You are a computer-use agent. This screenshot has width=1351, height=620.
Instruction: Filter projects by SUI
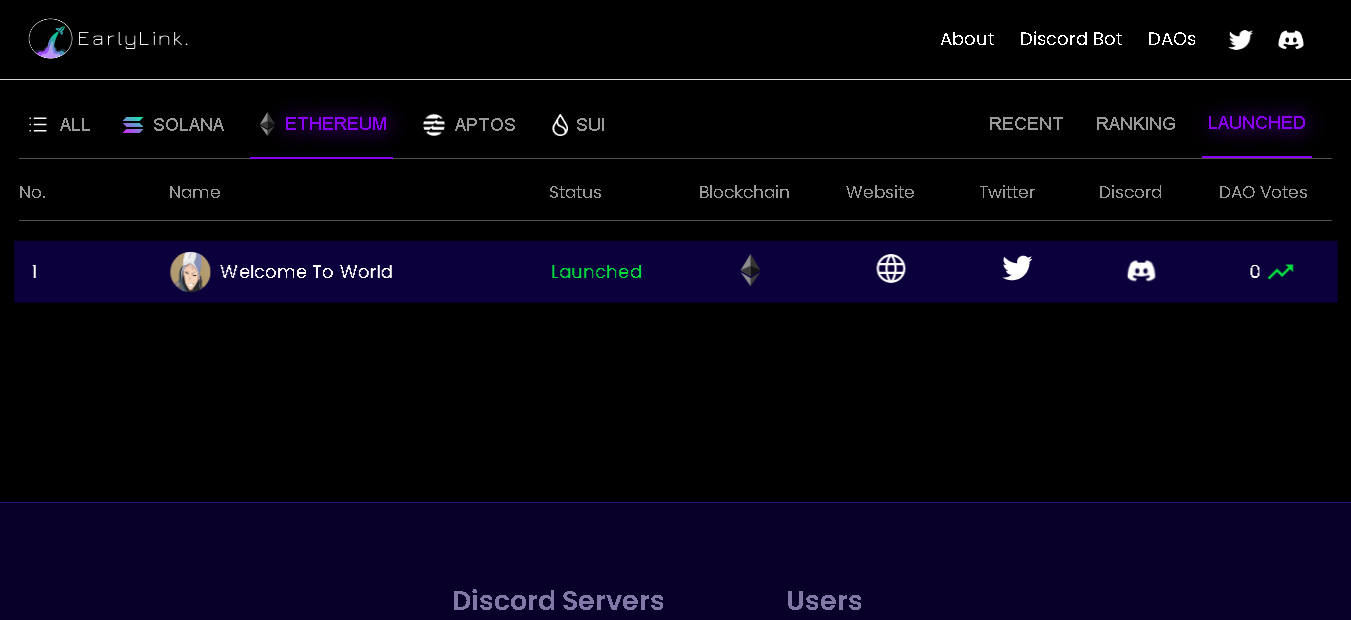click(579, 125)
